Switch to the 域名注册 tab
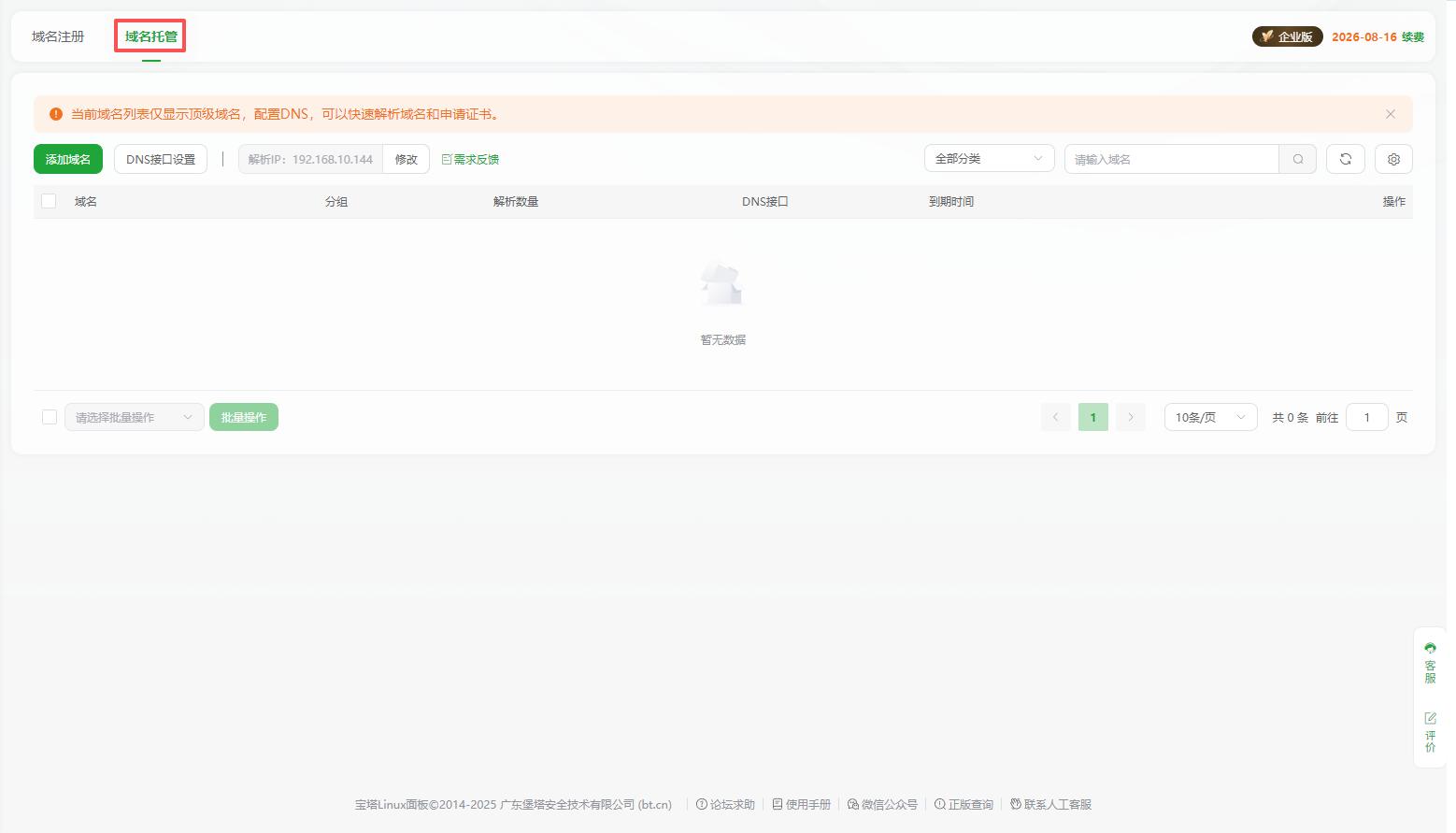1456x833 pixels. coord(58,36)
